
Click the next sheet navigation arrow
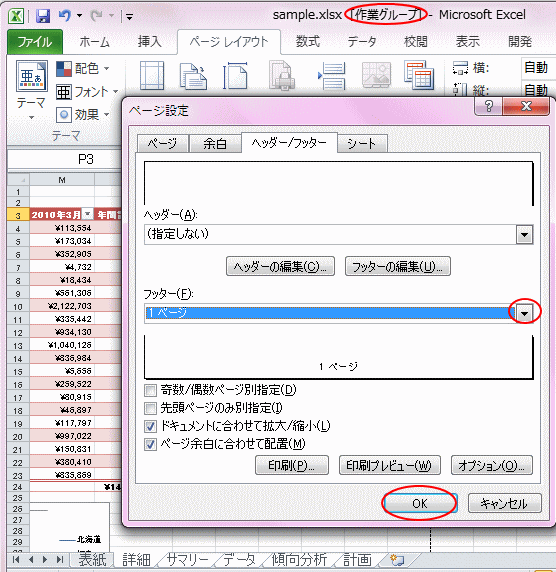45,559
